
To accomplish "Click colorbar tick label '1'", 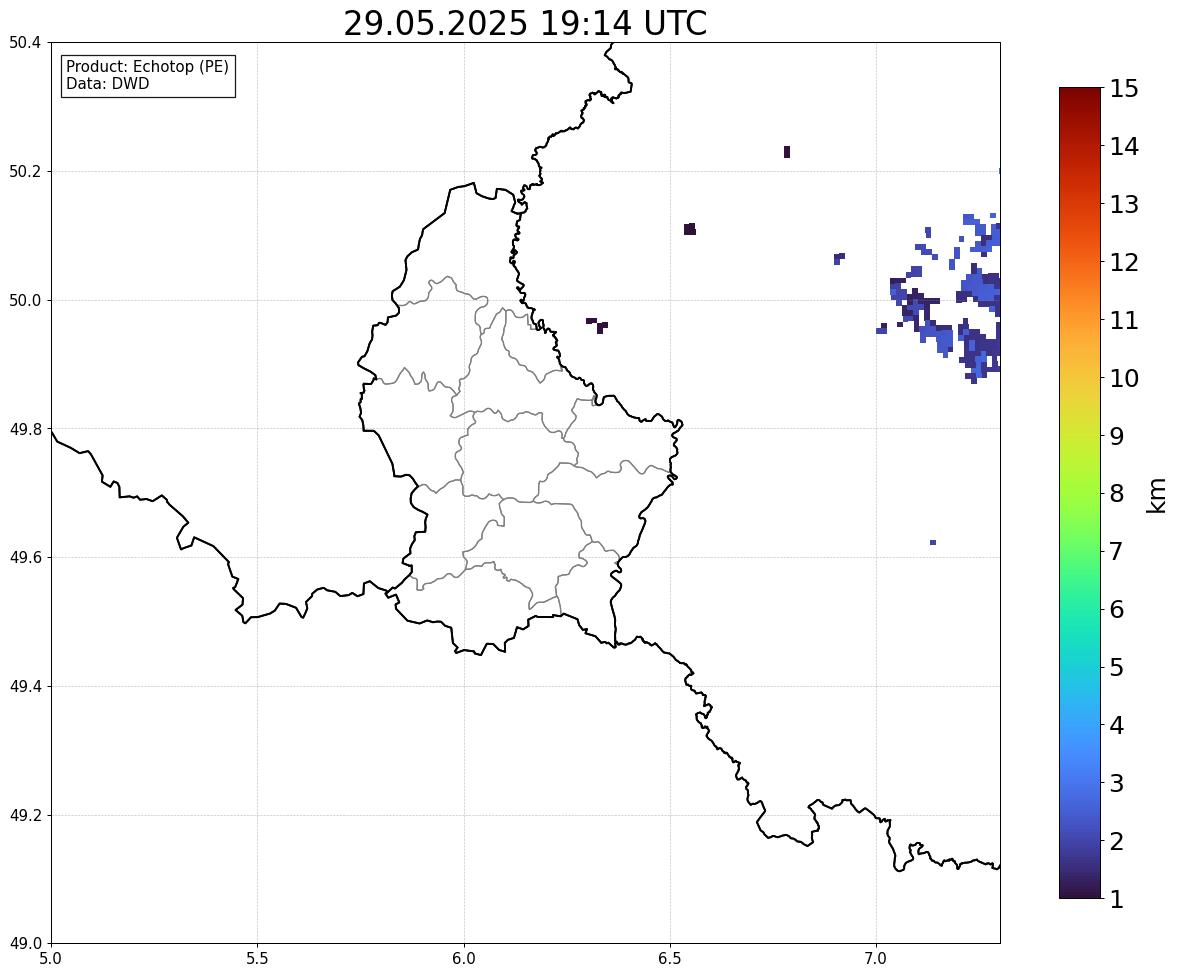I will pyautogui.click(x=1117, y=899).
